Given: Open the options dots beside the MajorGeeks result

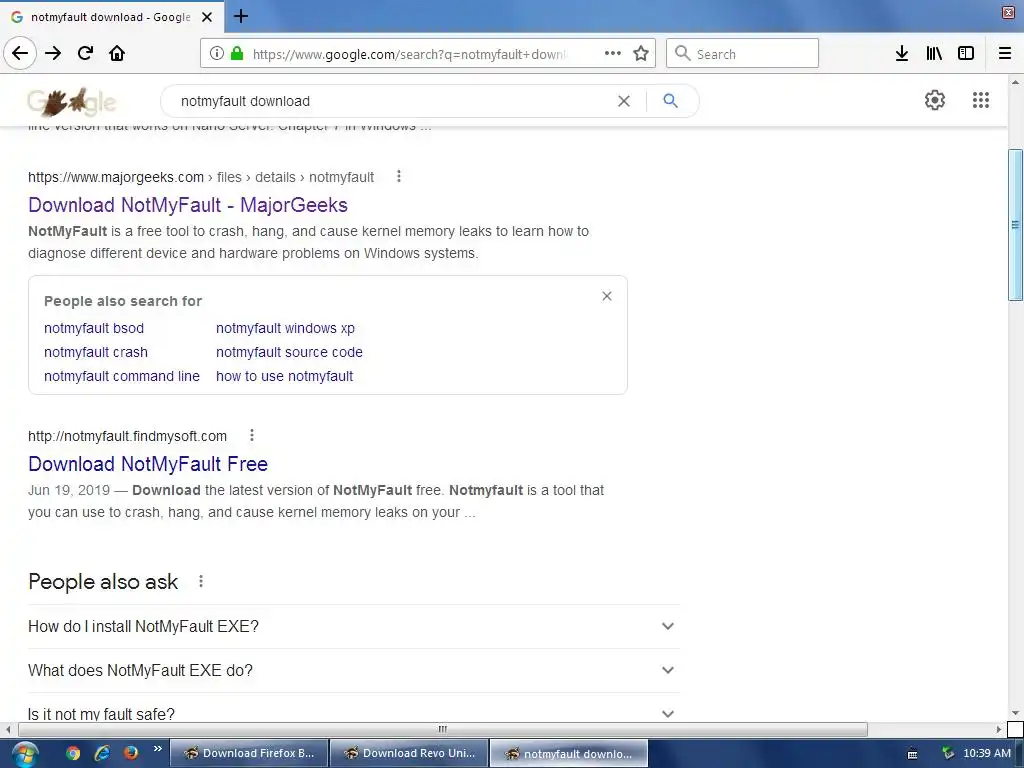Looking at the screenshot, I should (398, 176).
